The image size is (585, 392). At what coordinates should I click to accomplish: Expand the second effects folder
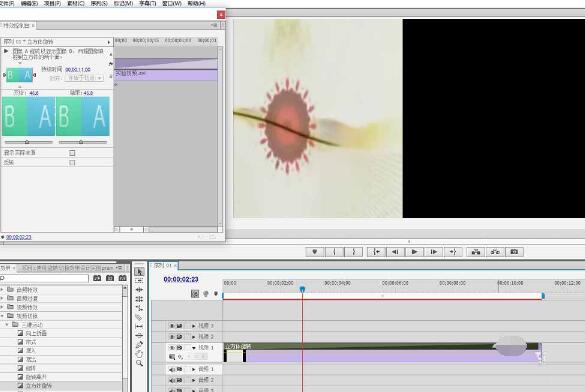(x=2, y=298)
